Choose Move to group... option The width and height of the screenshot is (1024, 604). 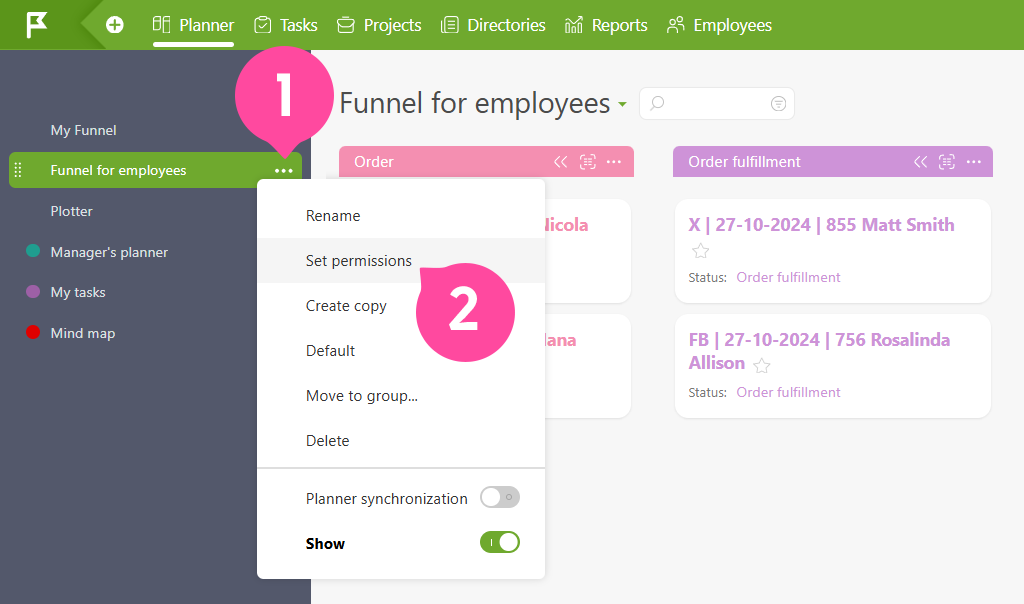[x=401, y=396]
